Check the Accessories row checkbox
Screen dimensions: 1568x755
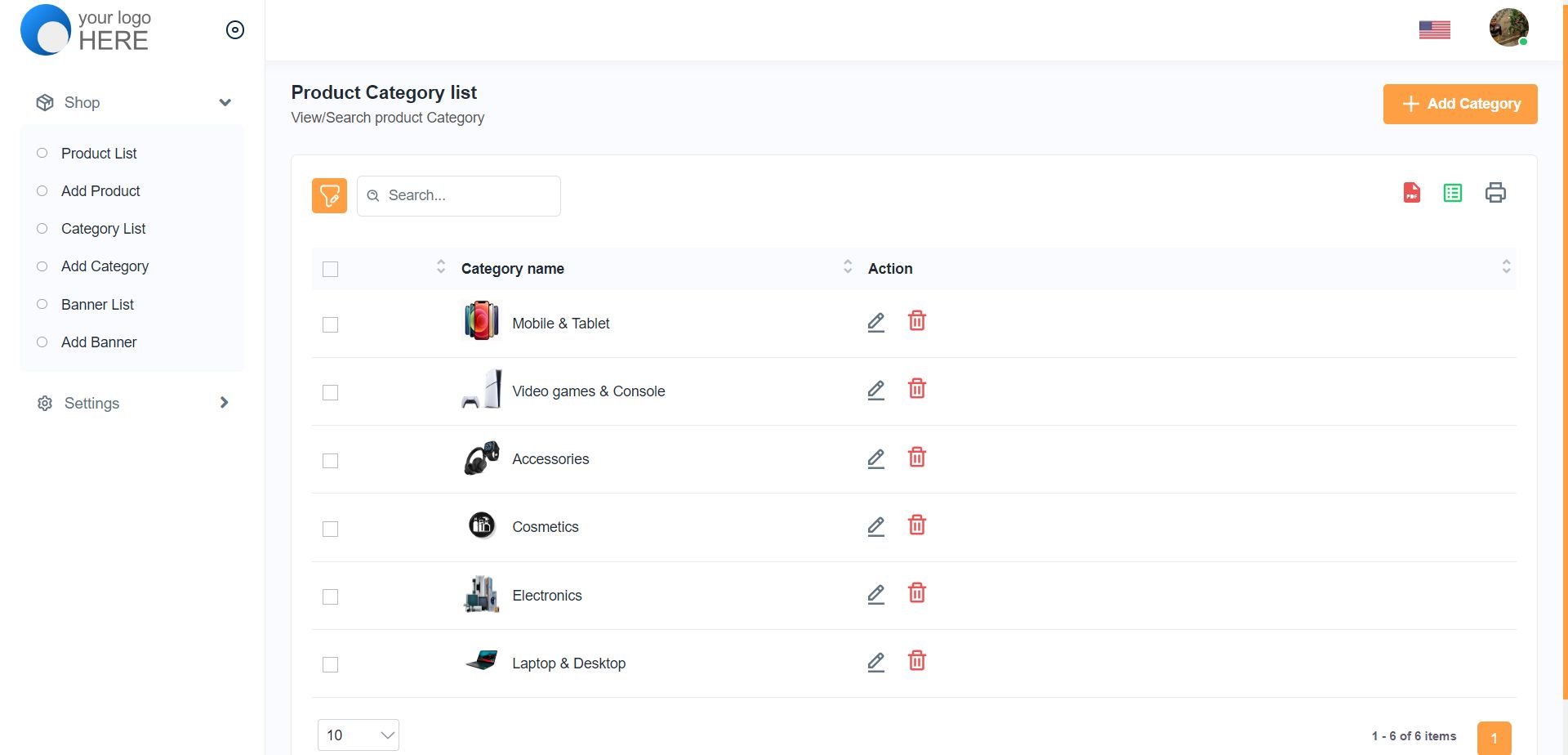pos(330,461)
